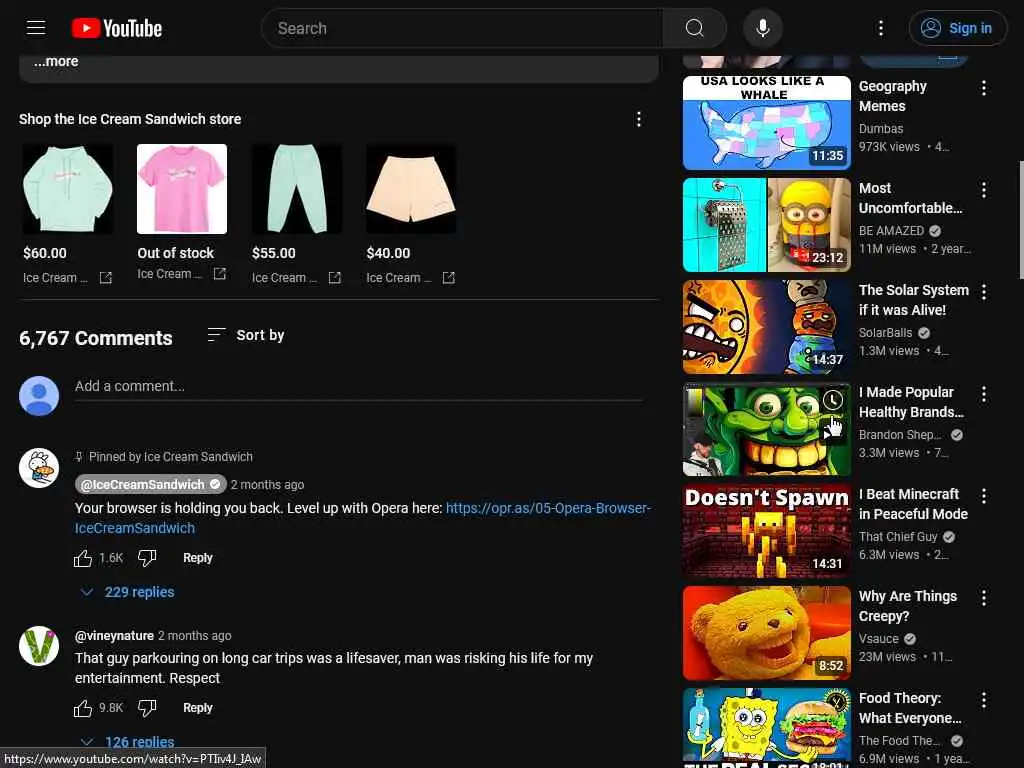This screenshot has height=768, width=1024.
Task: Focus the Search input field
Action: point(464,28)
